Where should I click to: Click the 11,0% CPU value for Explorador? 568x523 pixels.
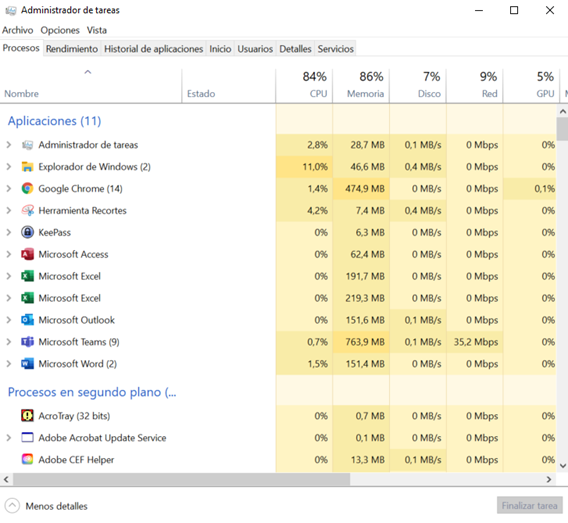coord(315,167)
